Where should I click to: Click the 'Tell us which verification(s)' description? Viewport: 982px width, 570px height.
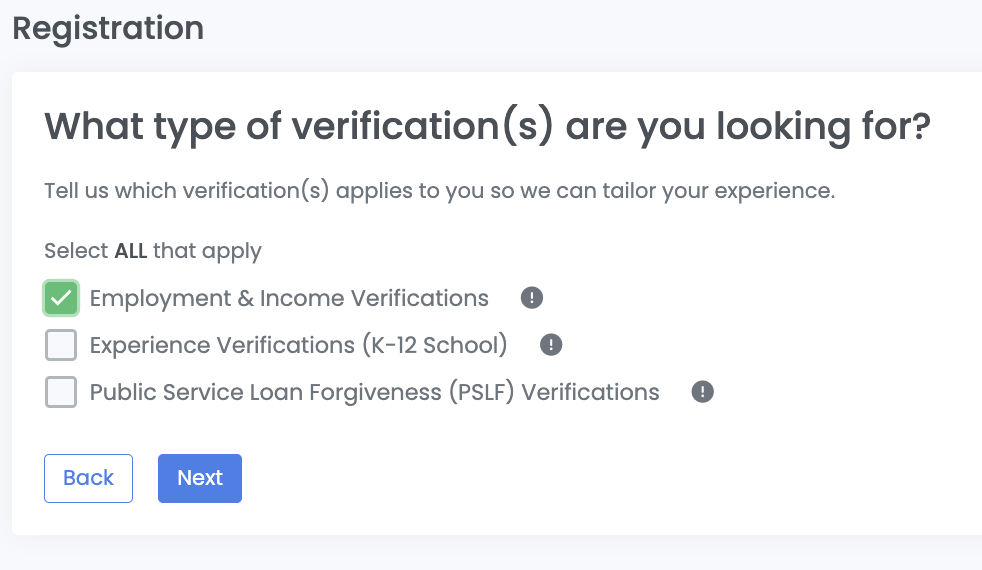point(439,190)
